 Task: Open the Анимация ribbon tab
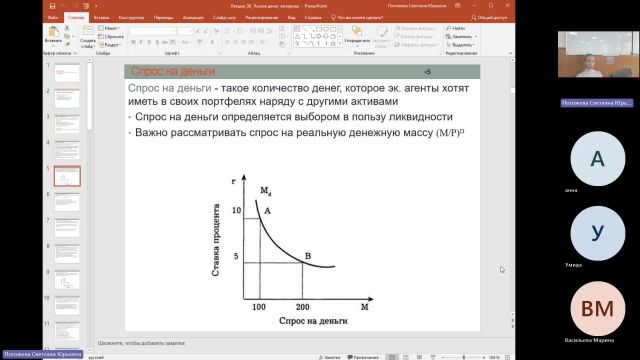[x=193, y=18]
